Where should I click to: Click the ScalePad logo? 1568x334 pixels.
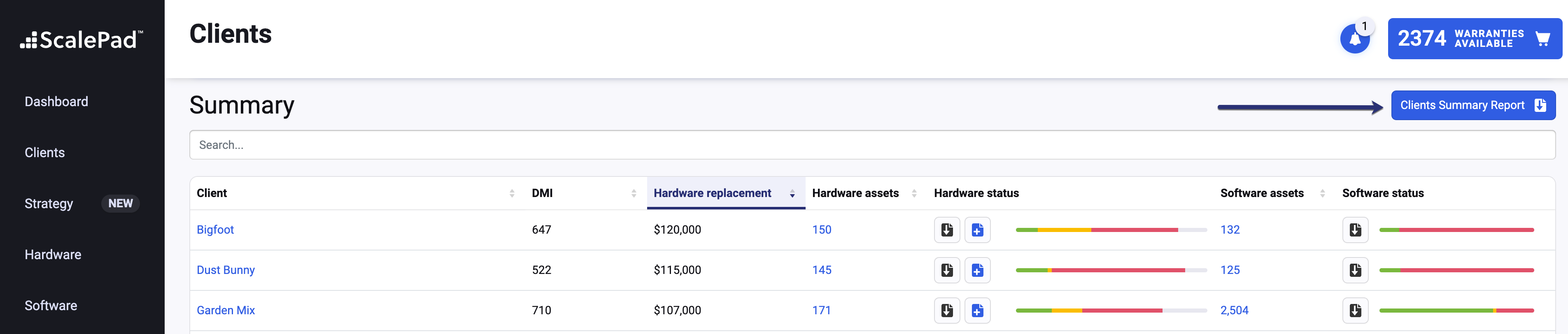pos(82,39)
